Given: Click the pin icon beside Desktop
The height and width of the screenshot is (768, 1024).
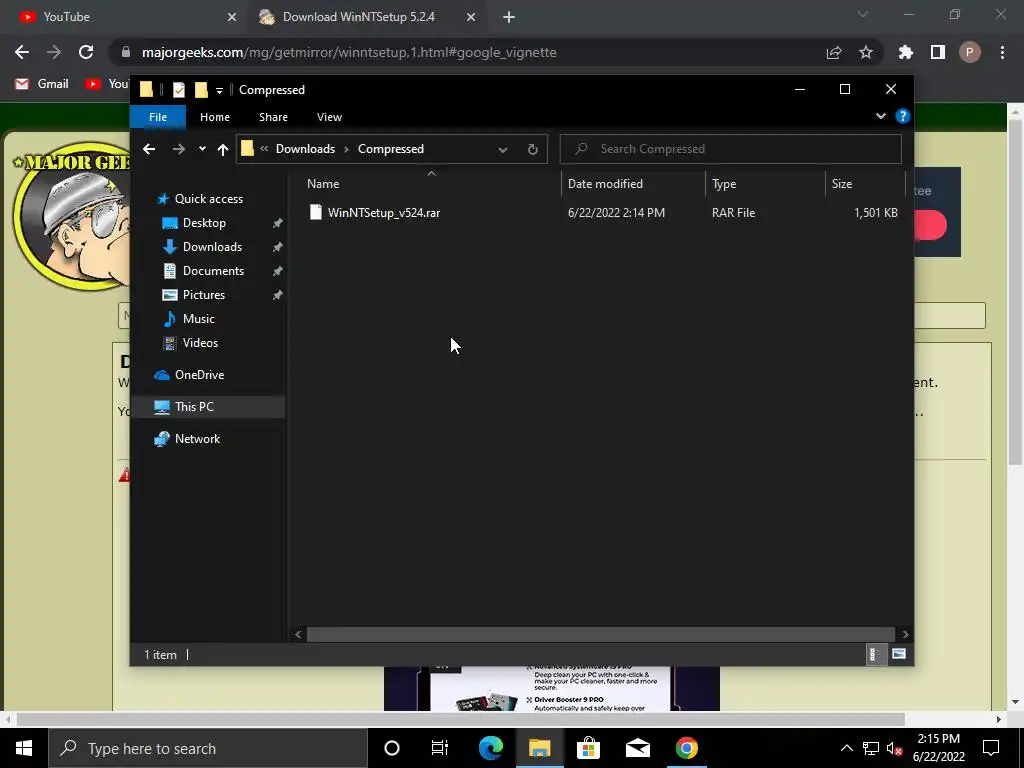Looking at the screenshot, I should (278, 223).
